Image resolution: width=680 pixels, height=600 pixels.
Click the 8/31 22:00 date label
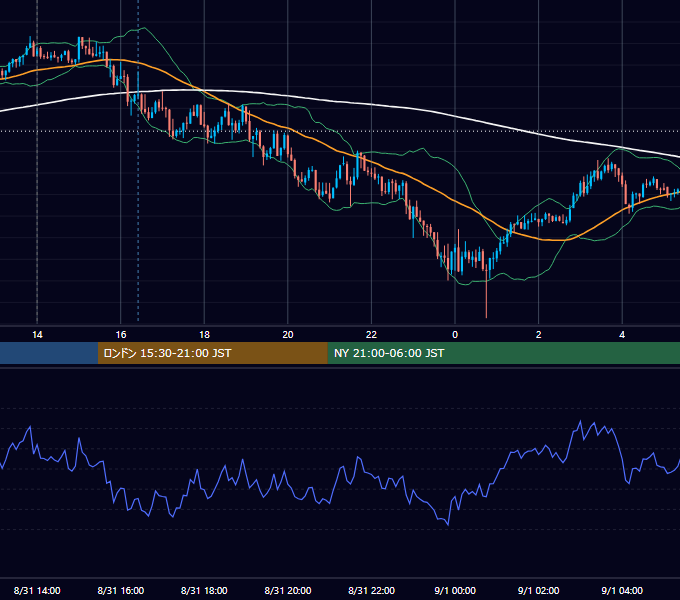(x=372, y=590)
